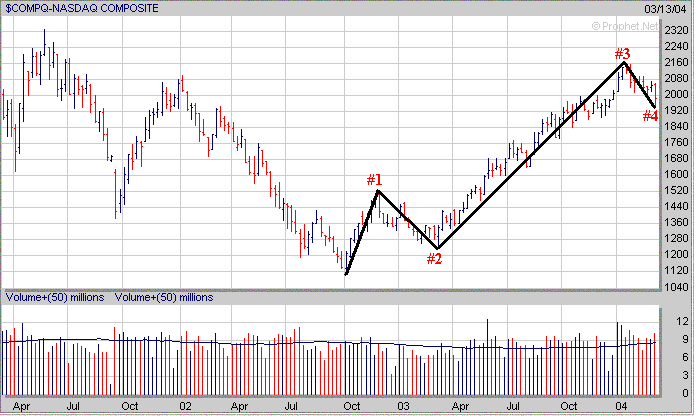Screen dimensions: 696x416
Task: Select the 9 volume axis label
Action: (685, 339)
